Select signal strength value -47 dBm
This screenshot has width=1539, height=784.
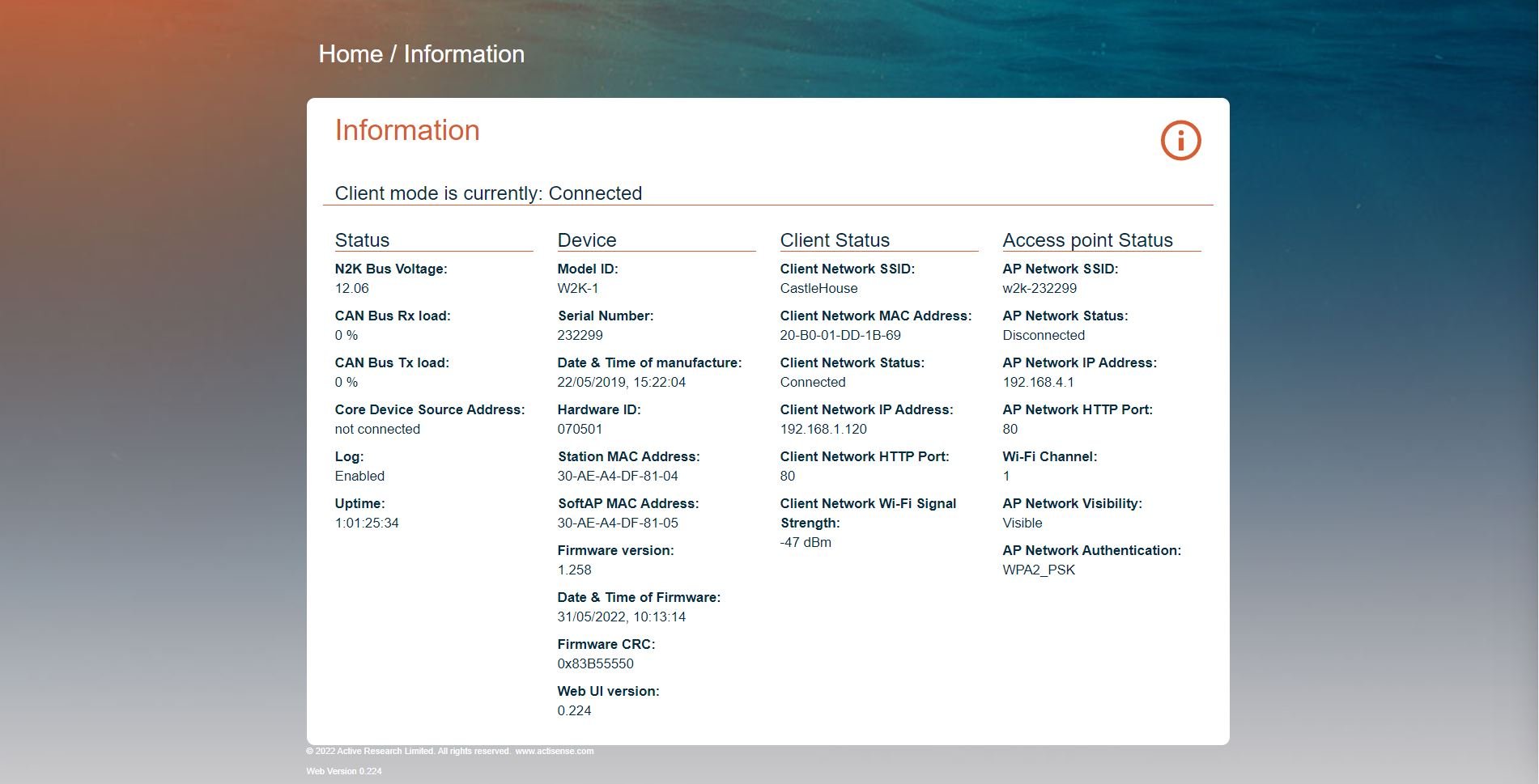pyautogui.click(x=806, y=542)
